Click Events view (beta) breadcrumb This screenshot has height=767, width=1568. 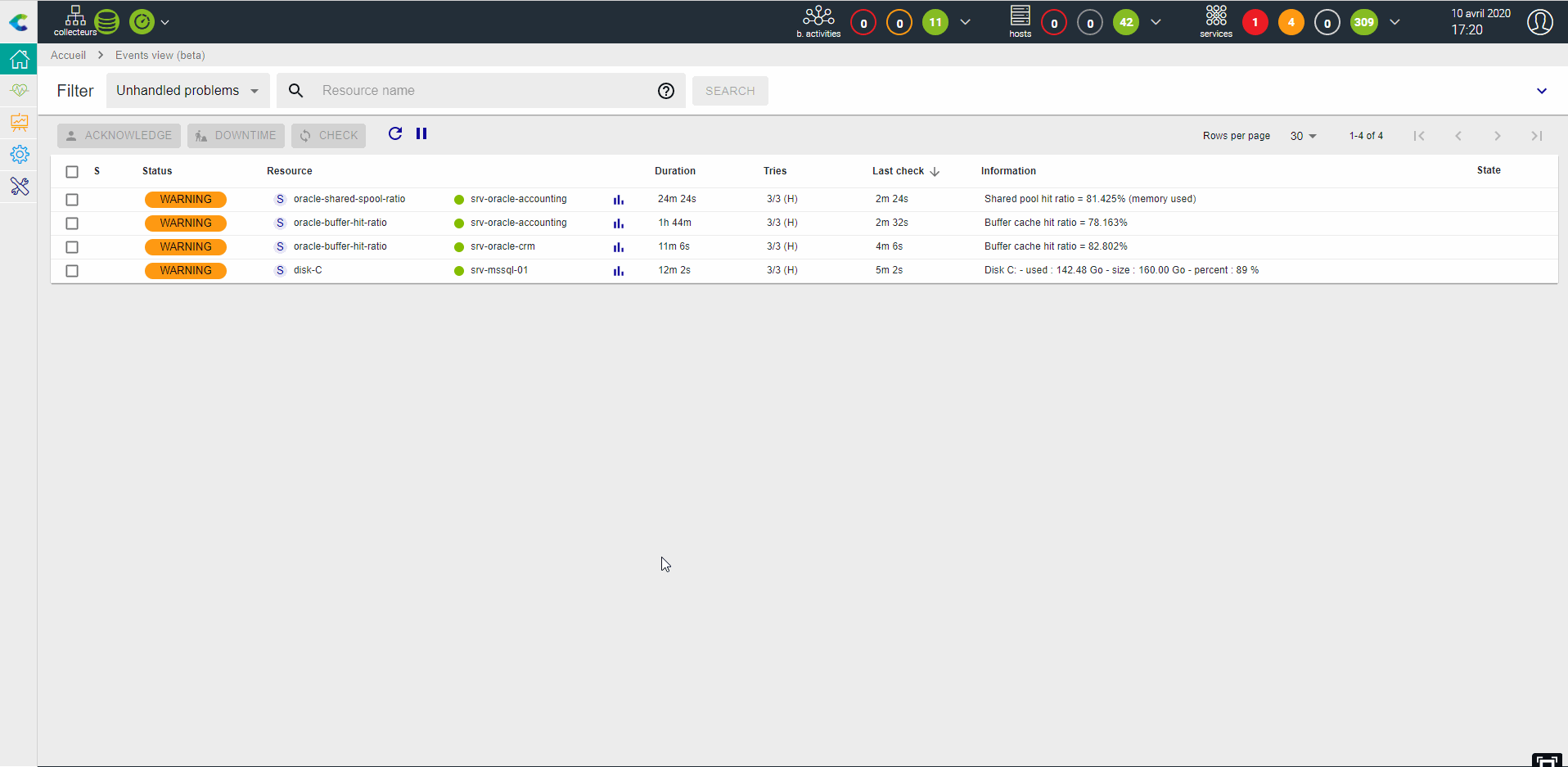point(160,56)
